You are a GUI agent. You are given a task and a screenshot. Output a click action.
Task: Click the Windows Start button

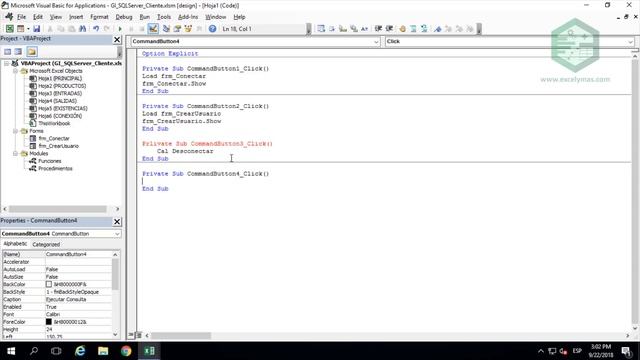point(11,351)
